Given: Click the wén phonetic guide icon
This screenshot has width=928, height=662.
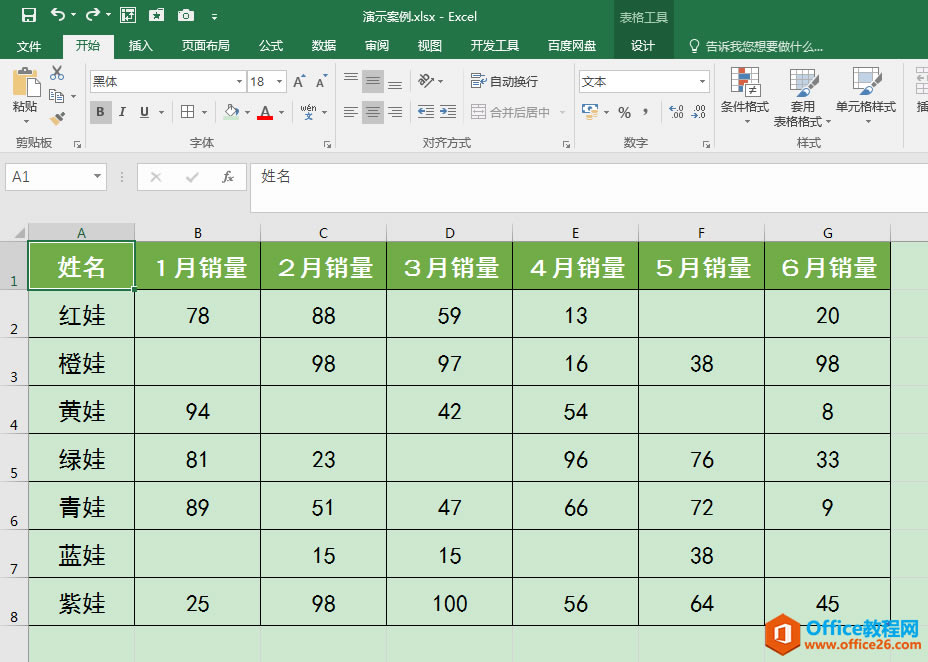Looking at the screenshot, I should [308, 112].
